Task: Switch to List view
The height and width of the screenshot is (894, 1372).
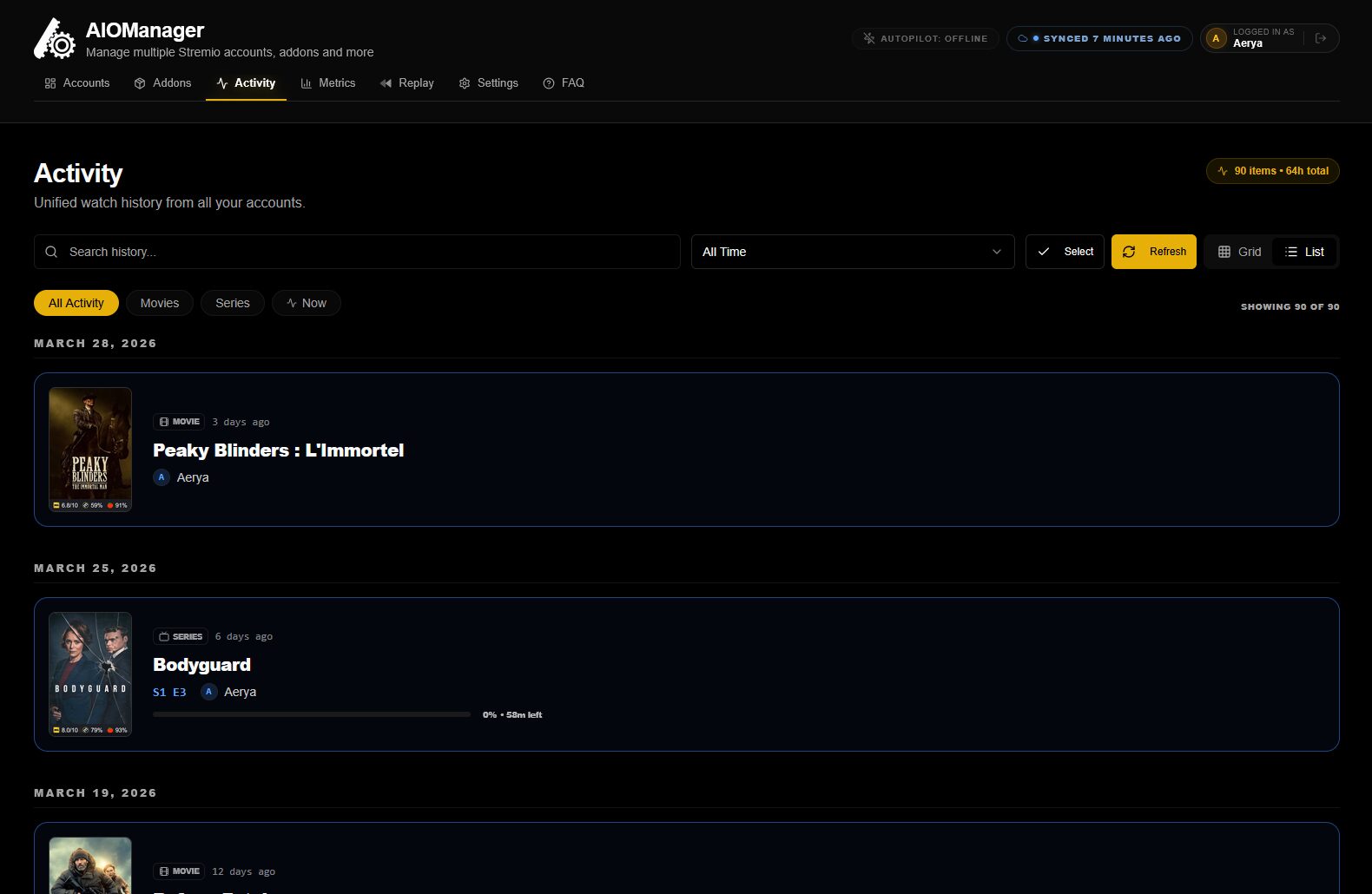Action: pos(1304,252)
